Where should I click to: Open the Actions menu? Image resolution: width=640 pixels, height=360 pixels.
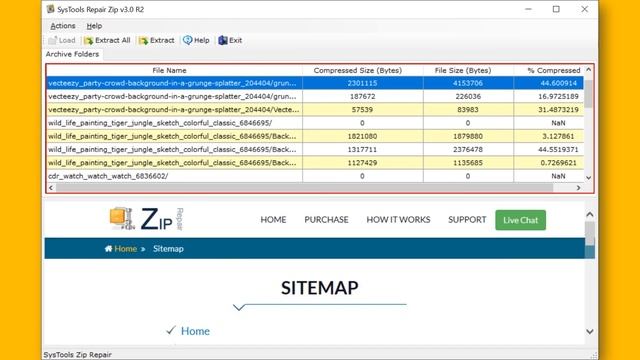[x=63, y=26]
